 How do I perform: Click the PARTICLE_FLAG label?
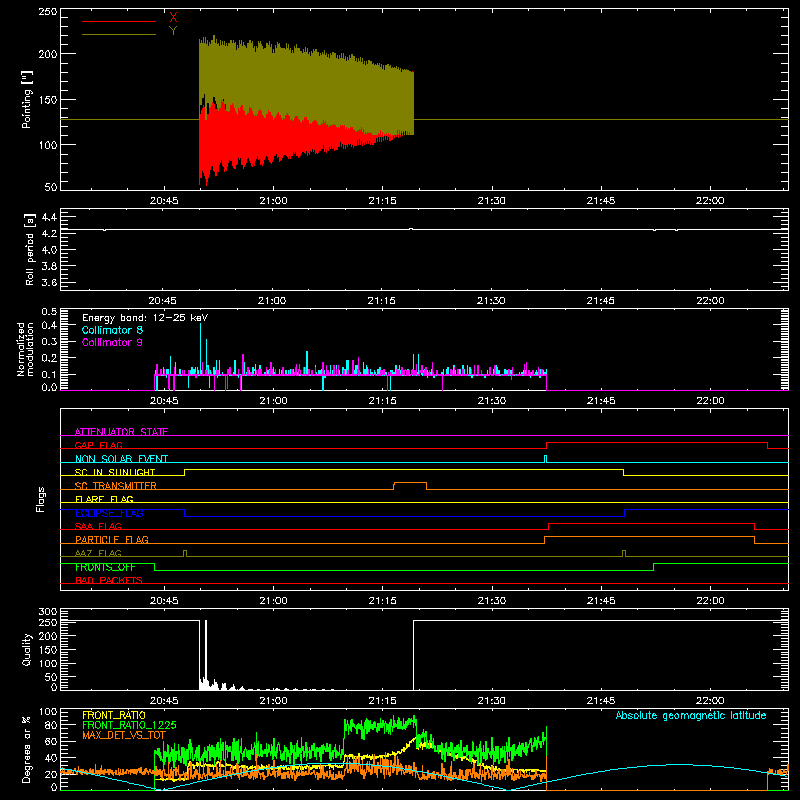point(112,539)
